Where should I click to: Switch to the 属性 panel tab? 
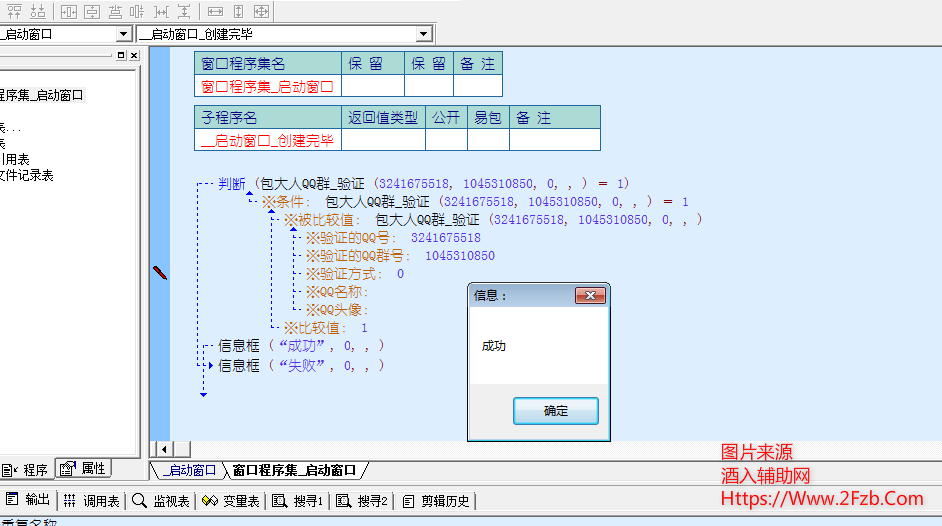pos(84,468)
